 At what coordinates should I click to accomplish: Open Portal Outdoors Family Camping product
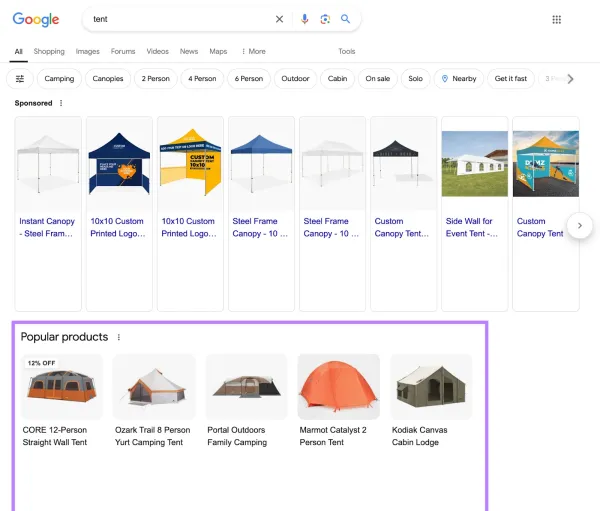tap(237, 436)
